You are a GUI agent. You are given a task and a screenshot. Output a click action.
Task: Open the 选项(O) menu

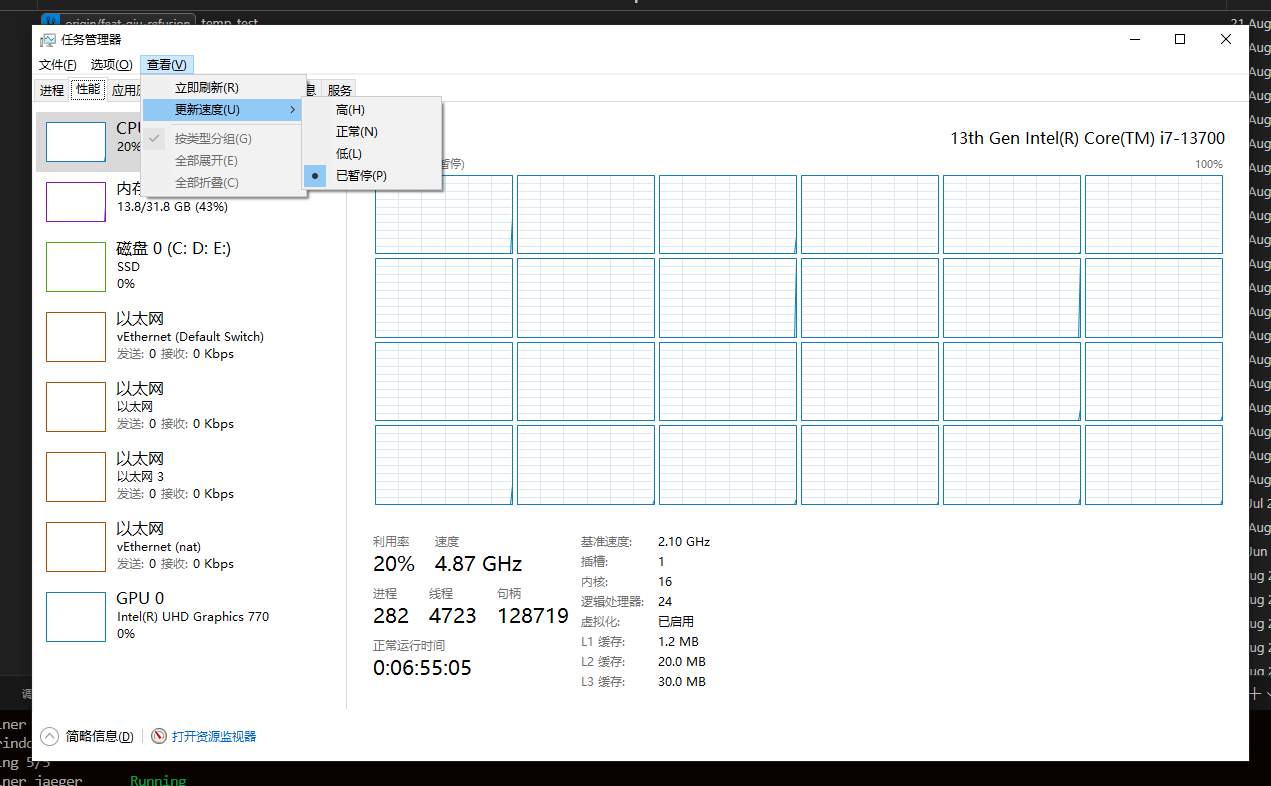[111, 65]
